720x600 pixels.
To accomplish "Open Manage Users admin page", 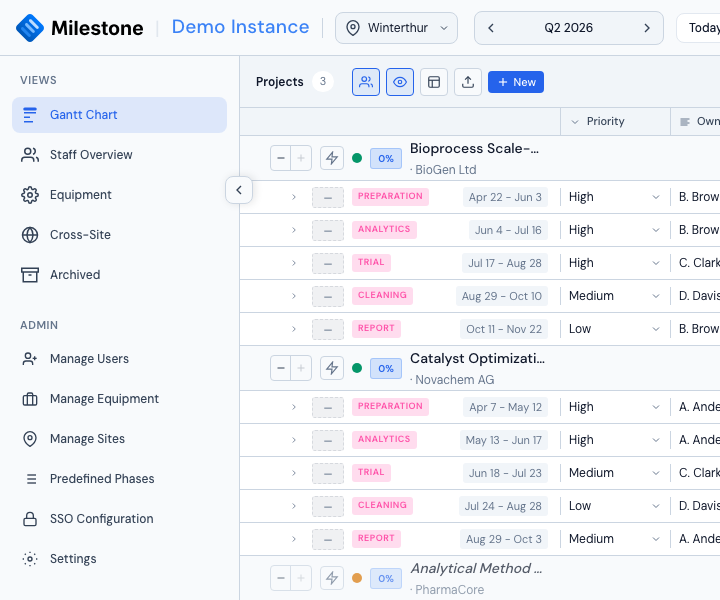I will (119, 359).
